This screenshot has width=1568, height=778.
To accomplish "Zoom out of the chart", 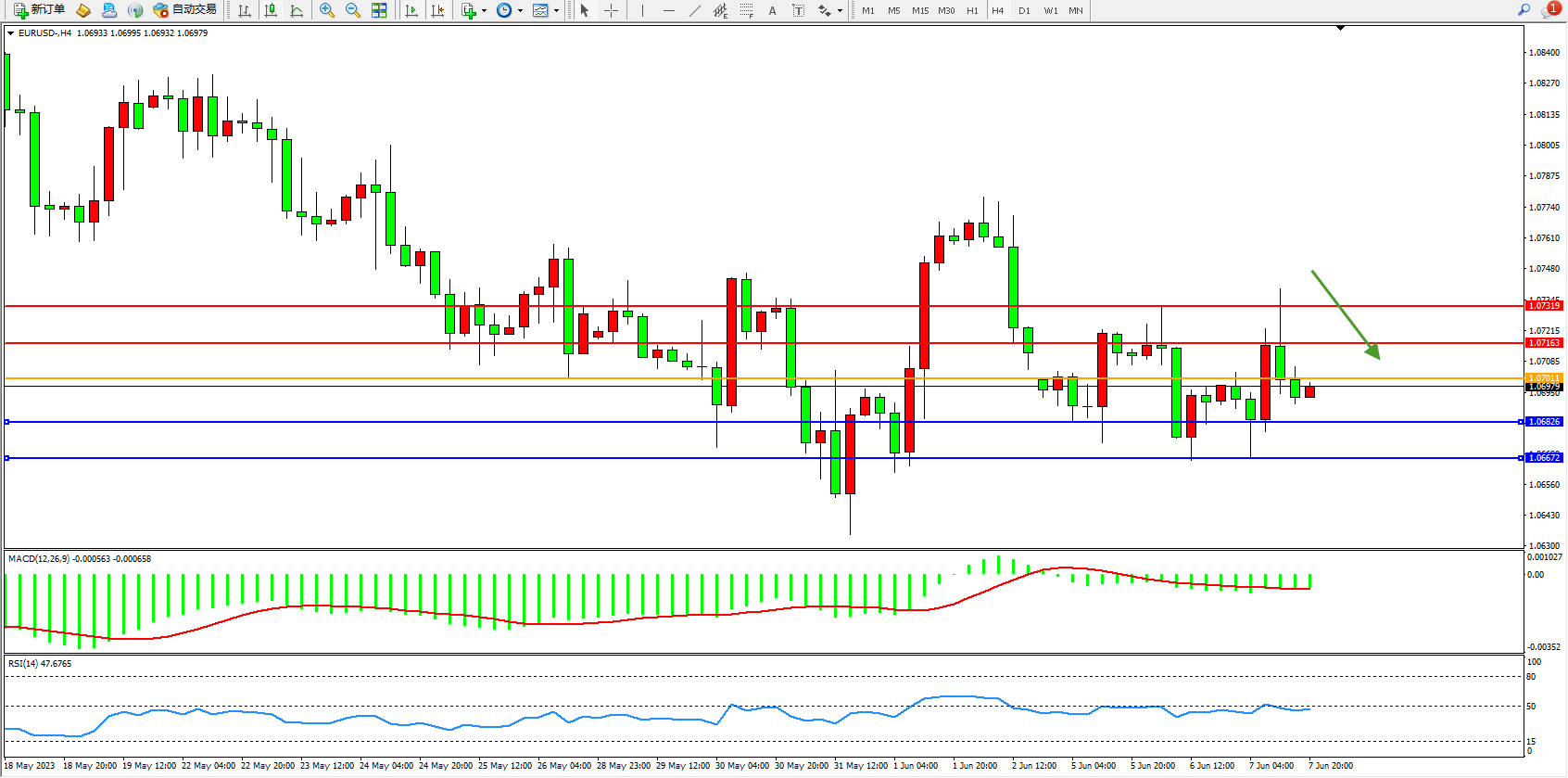I will click(x=353, y=10).
